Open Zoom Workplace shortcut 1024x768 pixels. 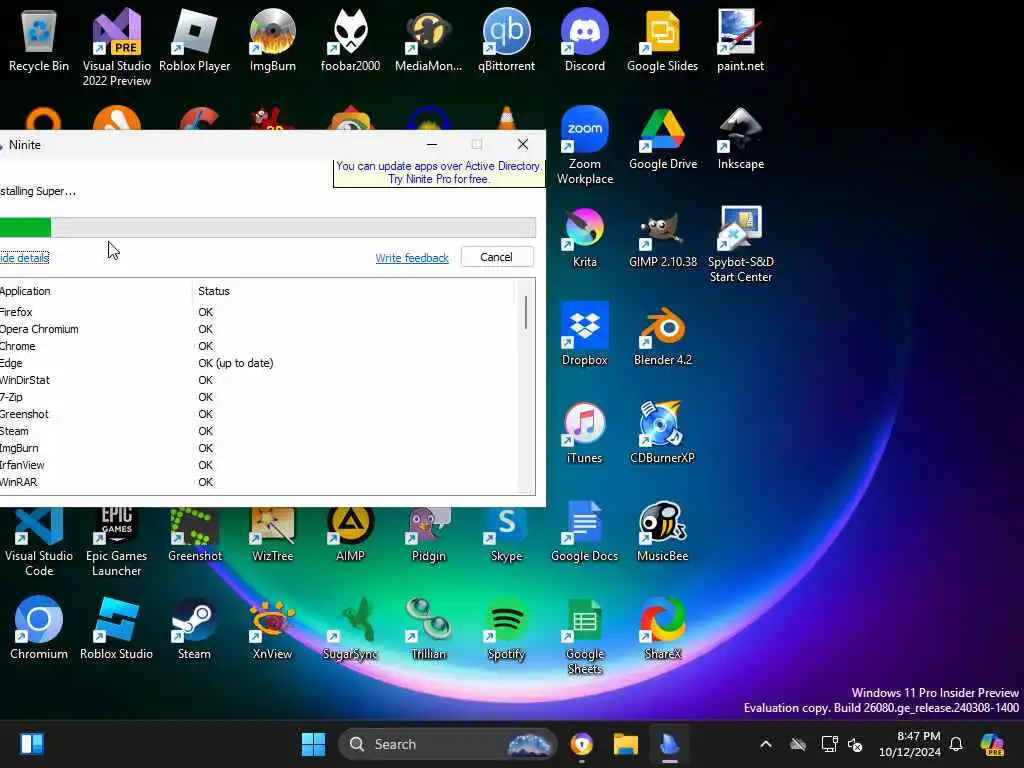click(584, 145)
